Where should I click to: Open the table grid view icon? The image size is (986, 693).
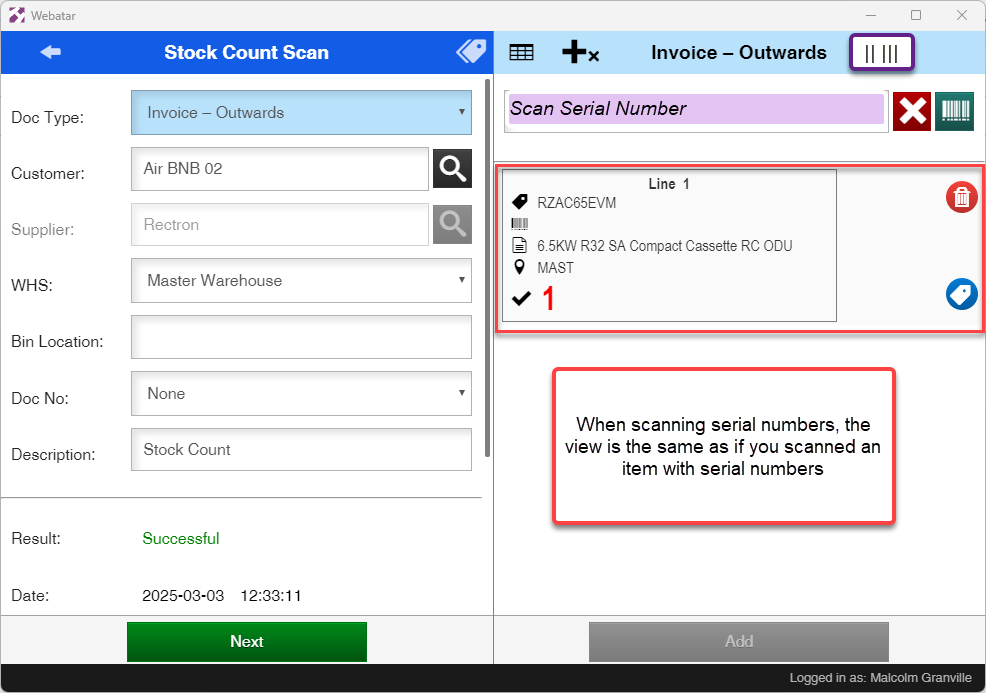point(521,52)
